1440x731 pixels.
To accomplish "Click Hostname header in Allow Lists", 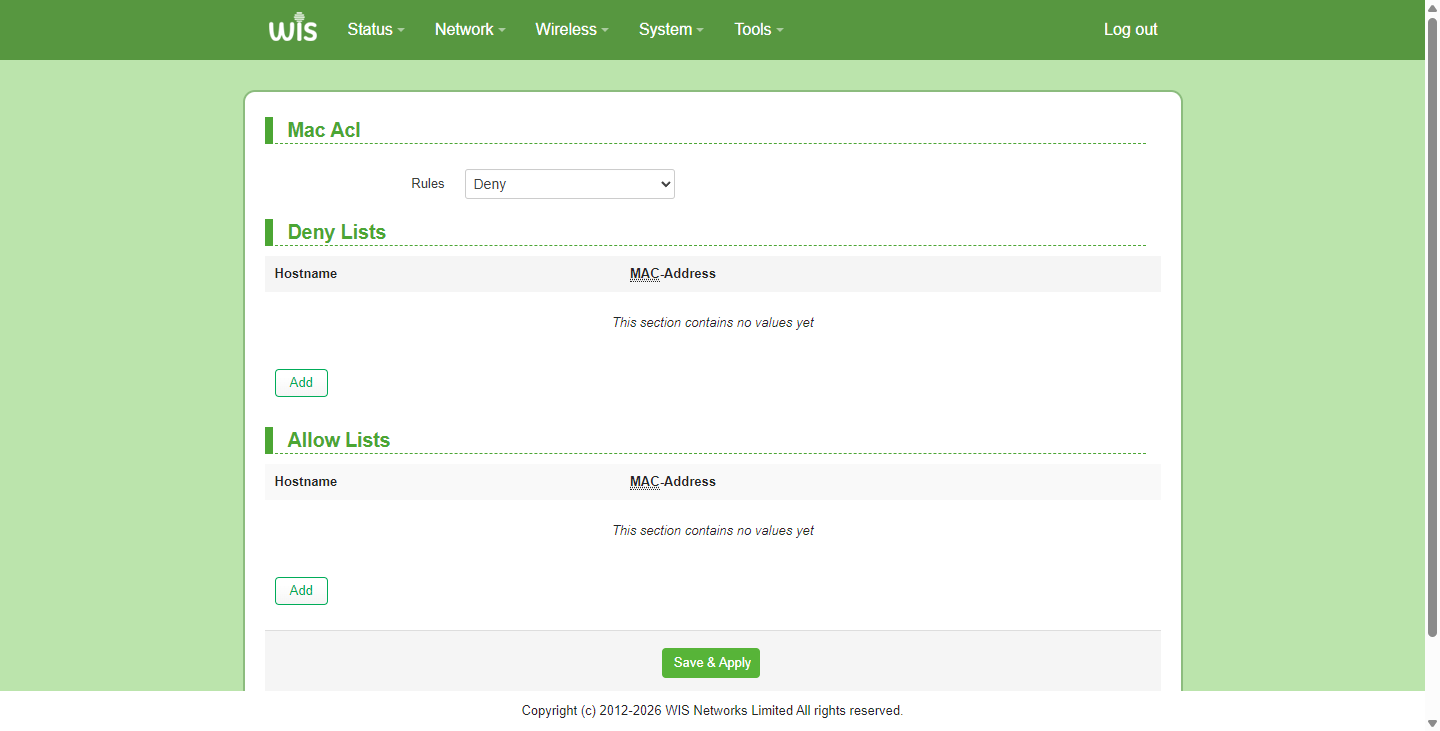I will click(306, 482).
